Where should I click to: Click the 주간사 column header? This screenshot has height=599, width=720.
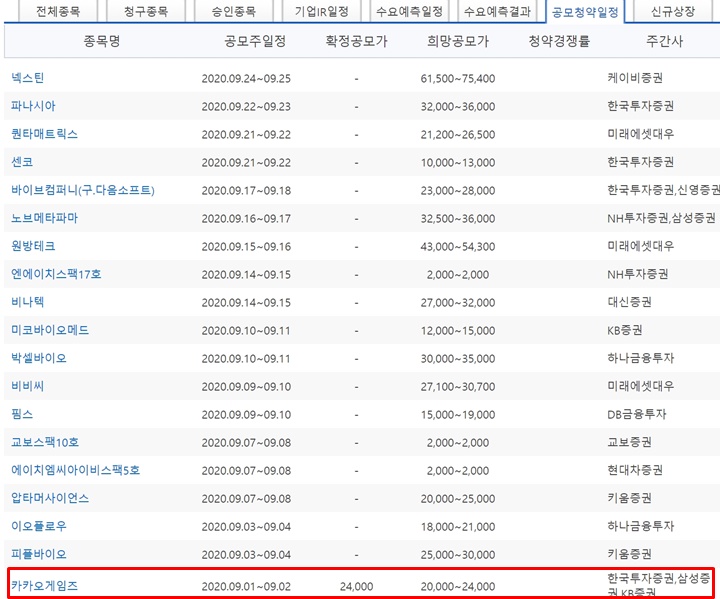664,41
